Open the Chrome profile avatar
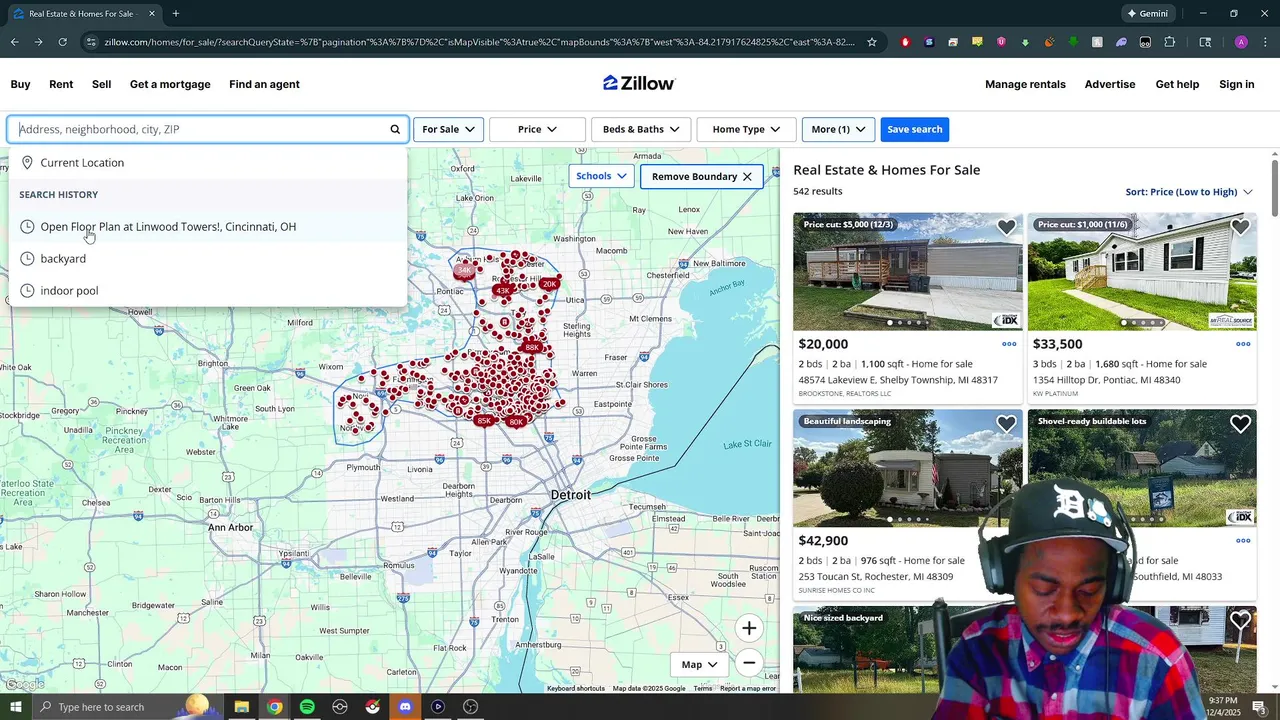The image size is (1280, 720). 1241,42
